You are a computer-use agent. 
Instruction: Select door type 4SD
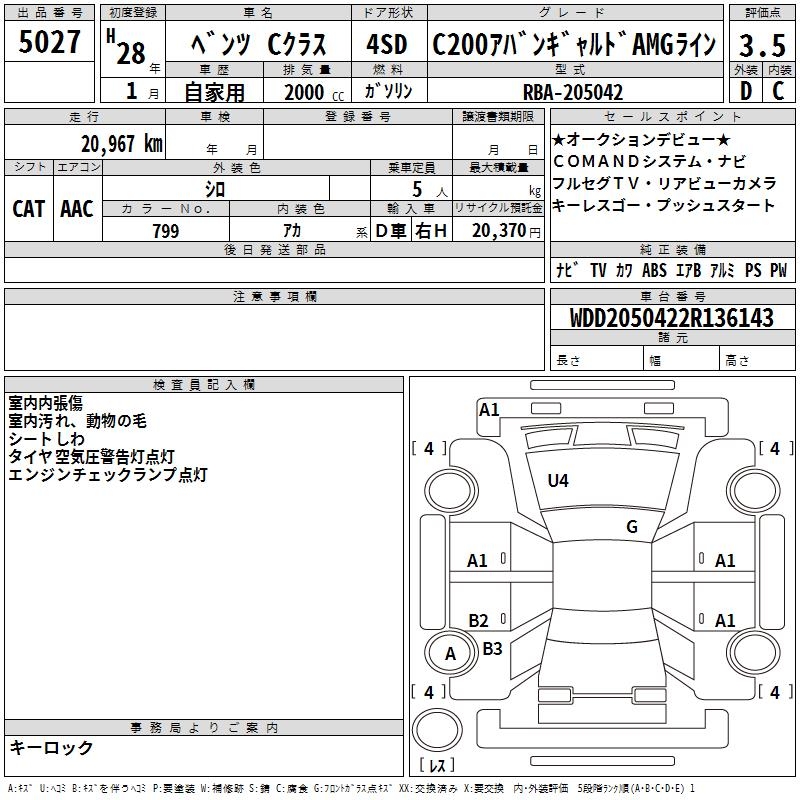(387, 44)
